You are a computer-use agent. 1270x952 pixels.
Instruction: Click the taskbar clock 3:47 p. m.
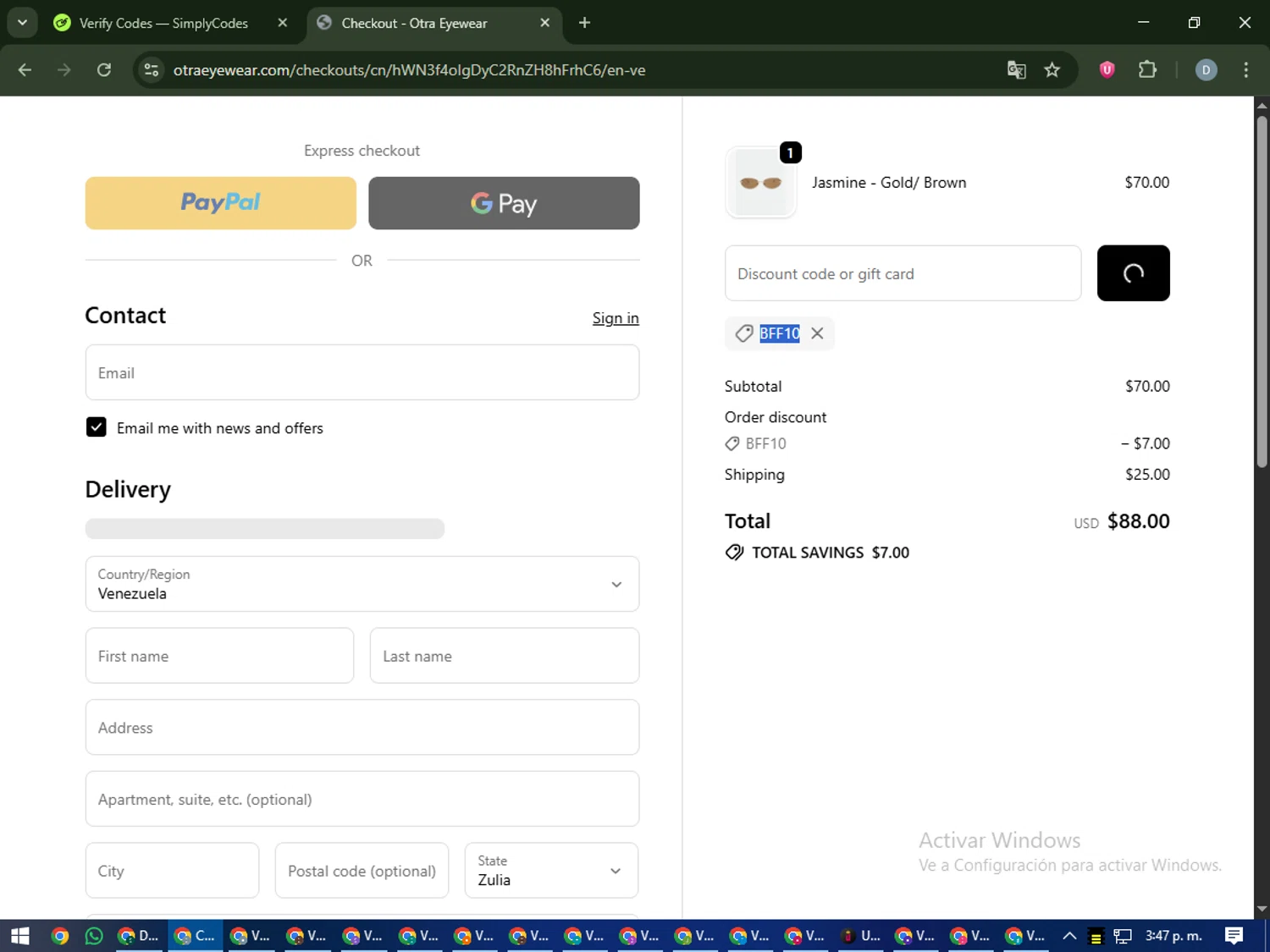(1173, 936)
